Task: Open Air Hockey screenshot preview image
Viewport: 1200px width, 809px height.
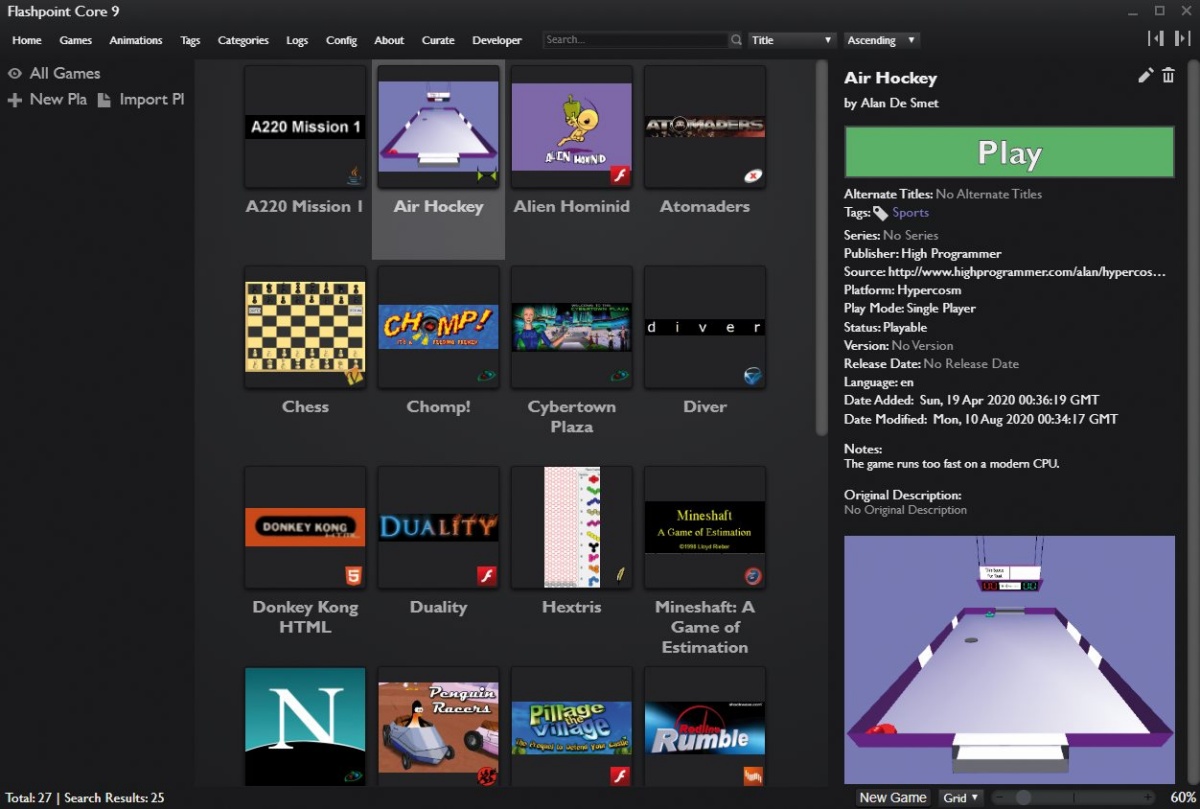Action: 1009,660
